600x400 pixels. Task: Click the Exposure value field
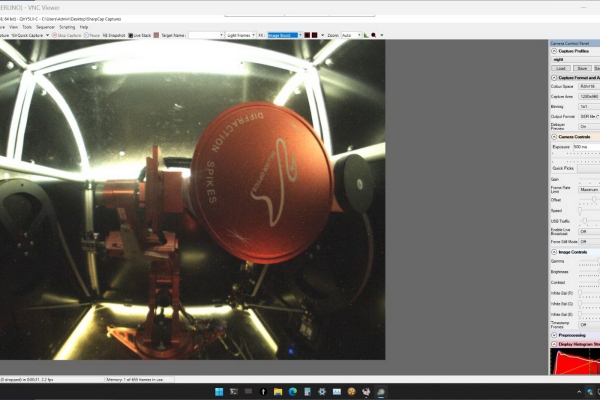point(586,147)
